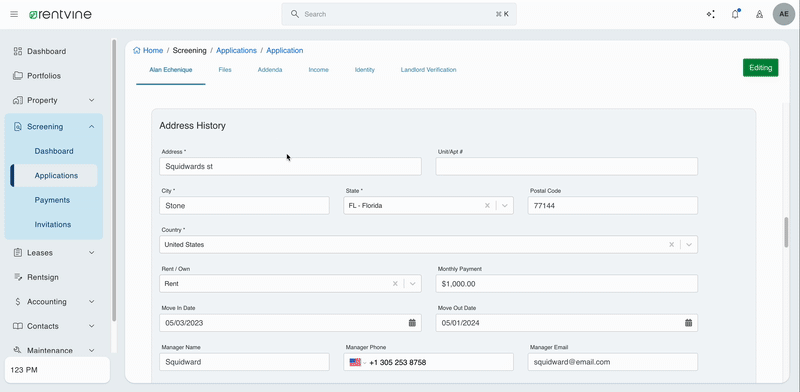800x392 pixels.
Task: Open the hamburger navigation menu
Action: click(x=14, y=14)
